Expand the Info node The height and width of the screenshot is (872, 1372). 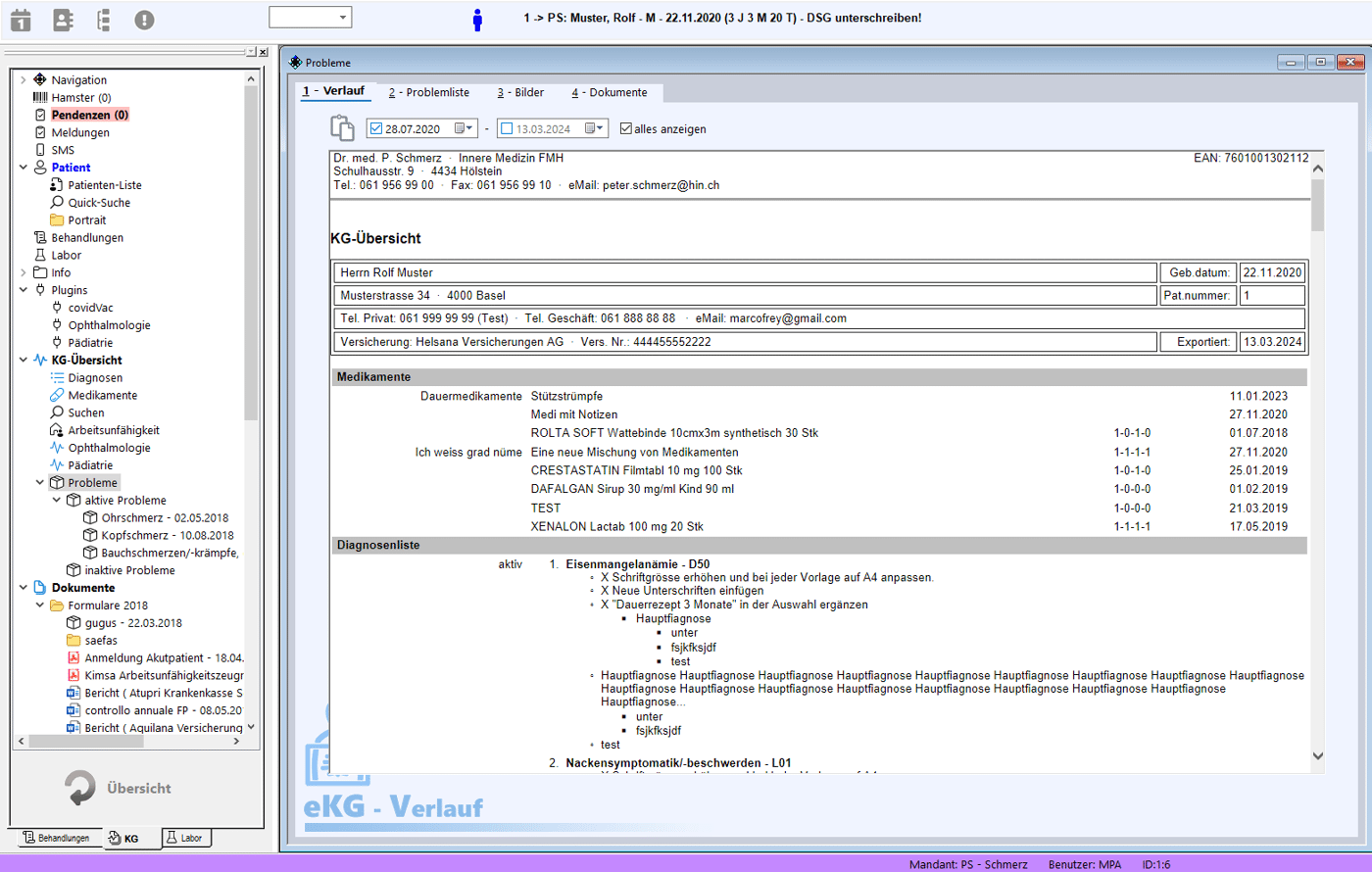click(24, 272)
